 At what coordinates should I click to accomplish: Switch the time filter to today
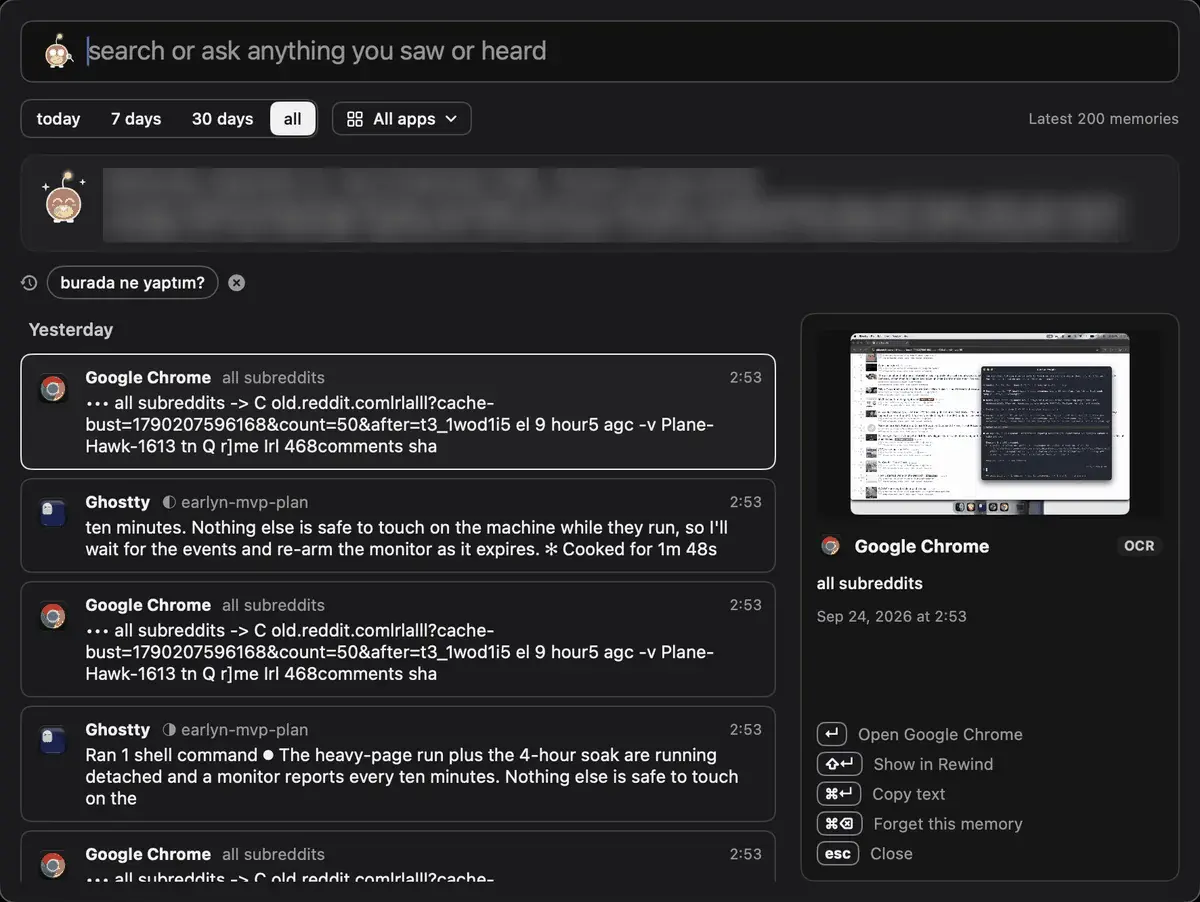pyautogui.click(x=58, y=119)
